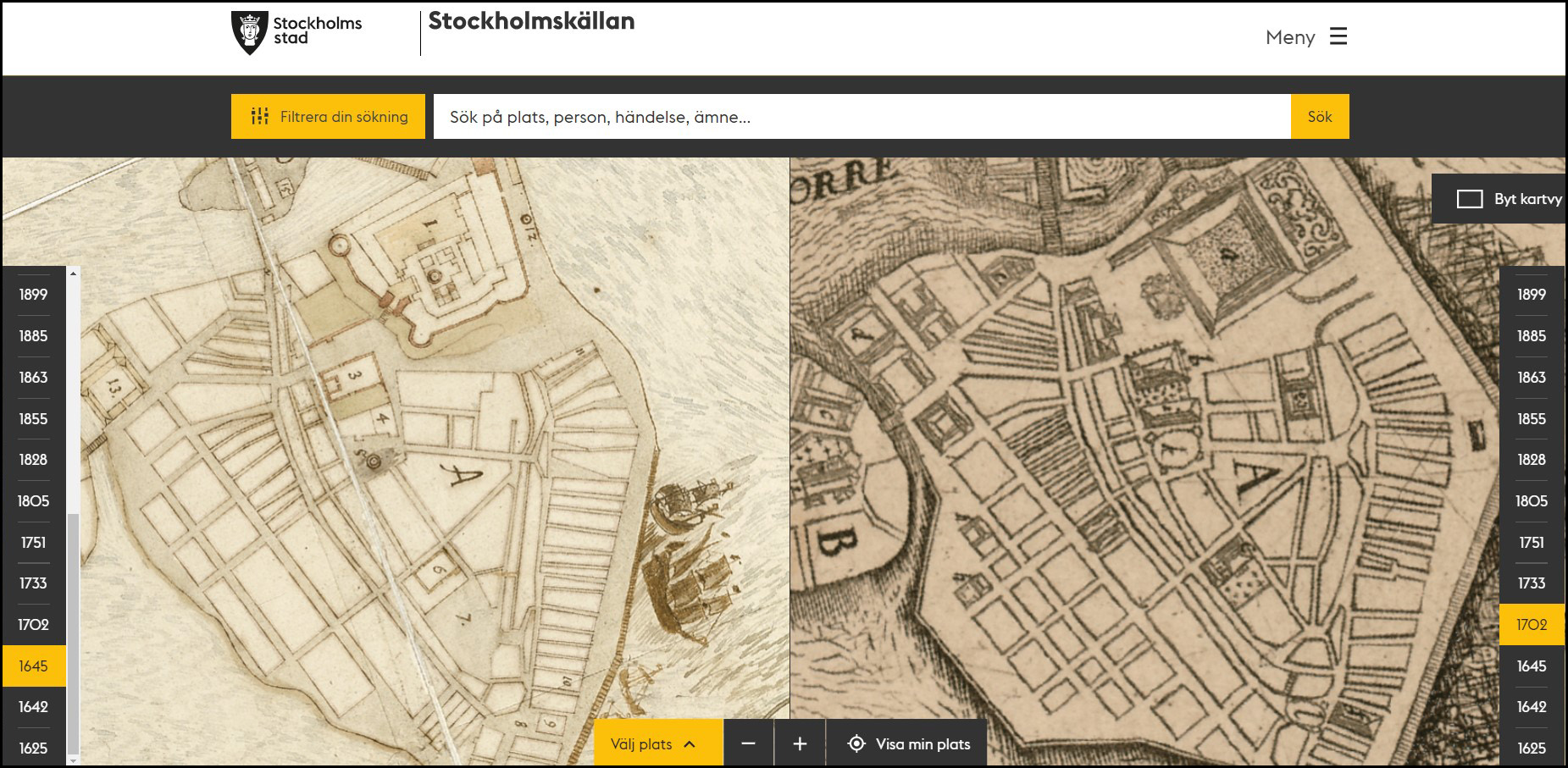Select year 1805 in right timeline
This screenshot has height=768, width=1568.
(x=1532, y=500)
